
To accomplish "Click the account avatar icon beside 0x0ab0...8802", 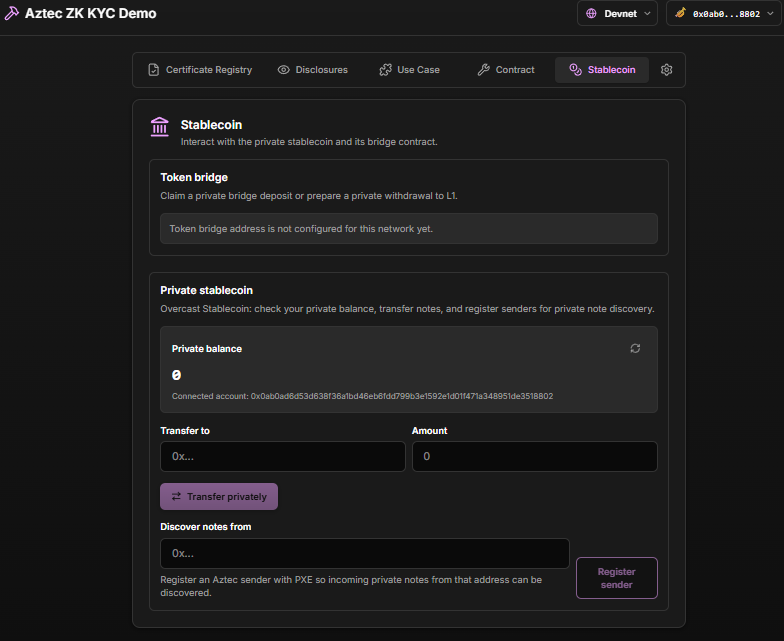I will 680,13.
